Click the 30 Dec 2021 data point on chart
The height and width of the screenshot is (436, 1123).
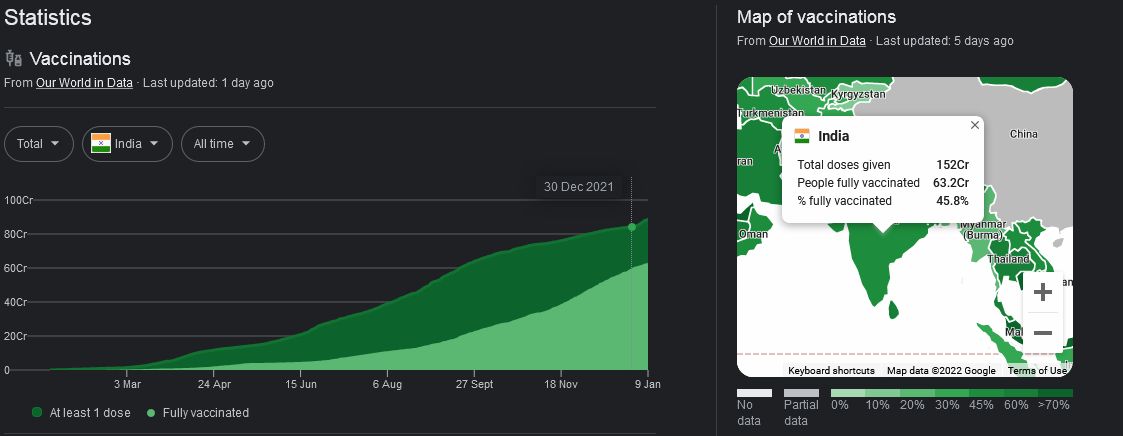pyautogui.click(x=631, y=227)
